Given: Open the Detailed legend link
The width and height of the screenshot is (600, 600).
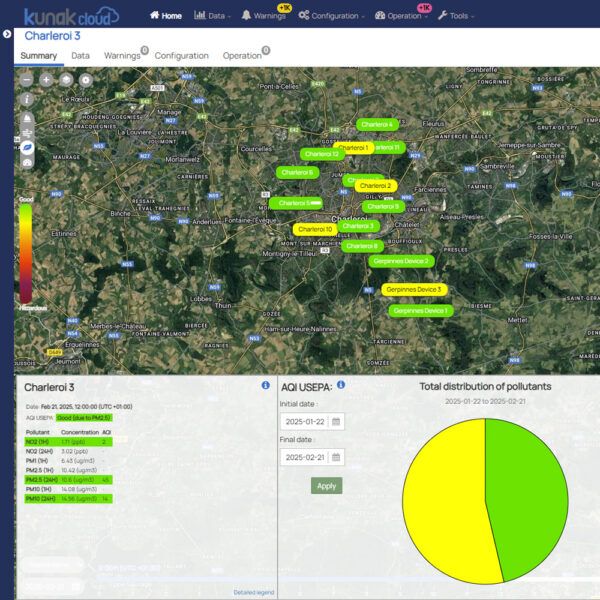Looking at the screenshot, I should [251, 592].
